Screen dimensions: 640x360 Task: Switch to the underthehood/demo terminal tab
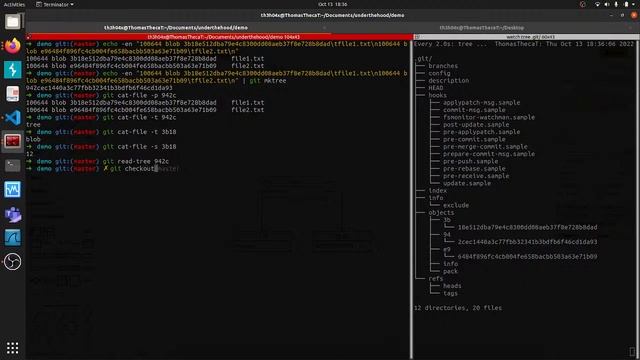tap(176, 27)
